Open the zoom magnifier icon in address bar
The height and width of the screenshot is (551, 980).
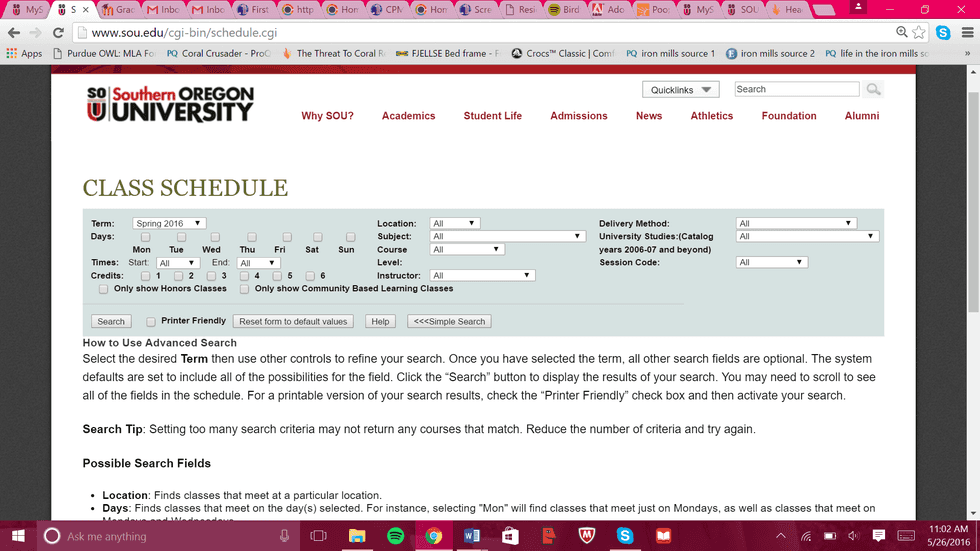click(x=902, y=32)
